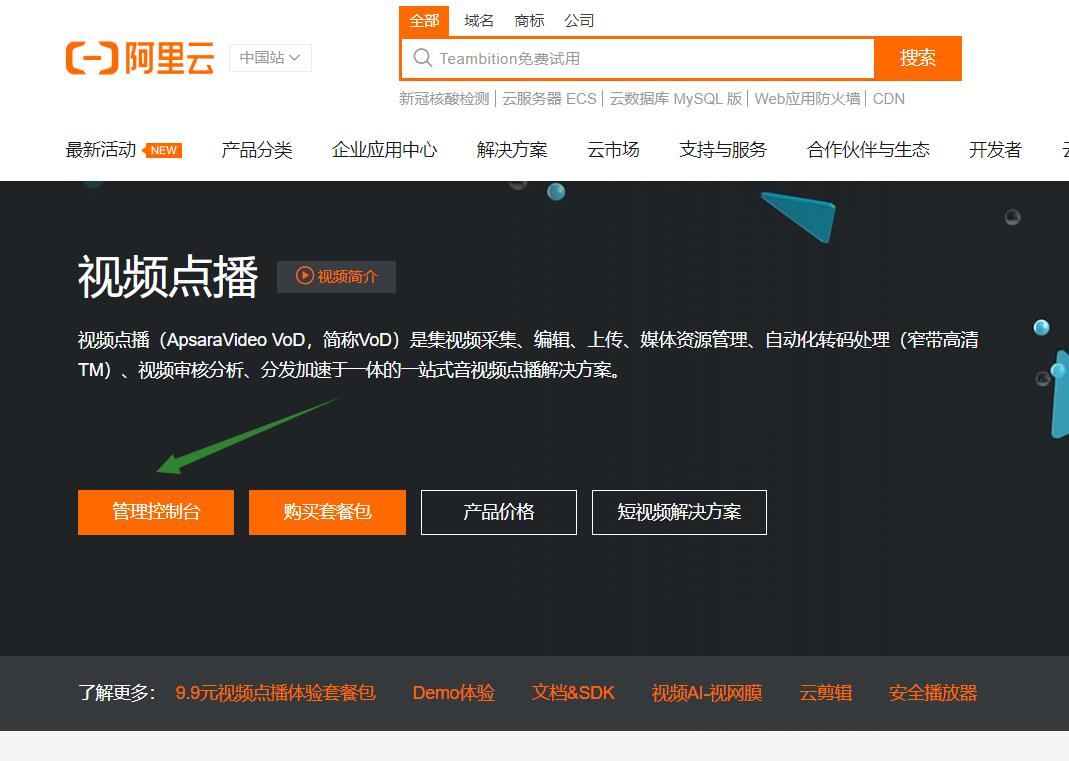Click the 管理控制台 button
Image resolution: width=1069 pixels, height=761 pixels.
156,512
